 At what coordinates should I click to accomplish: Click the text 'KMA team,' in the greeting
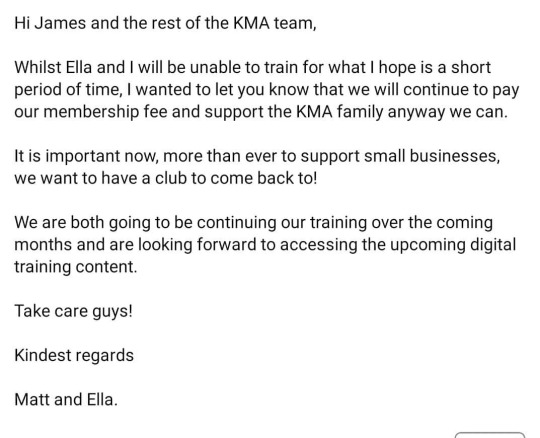(x=274, y=23)
